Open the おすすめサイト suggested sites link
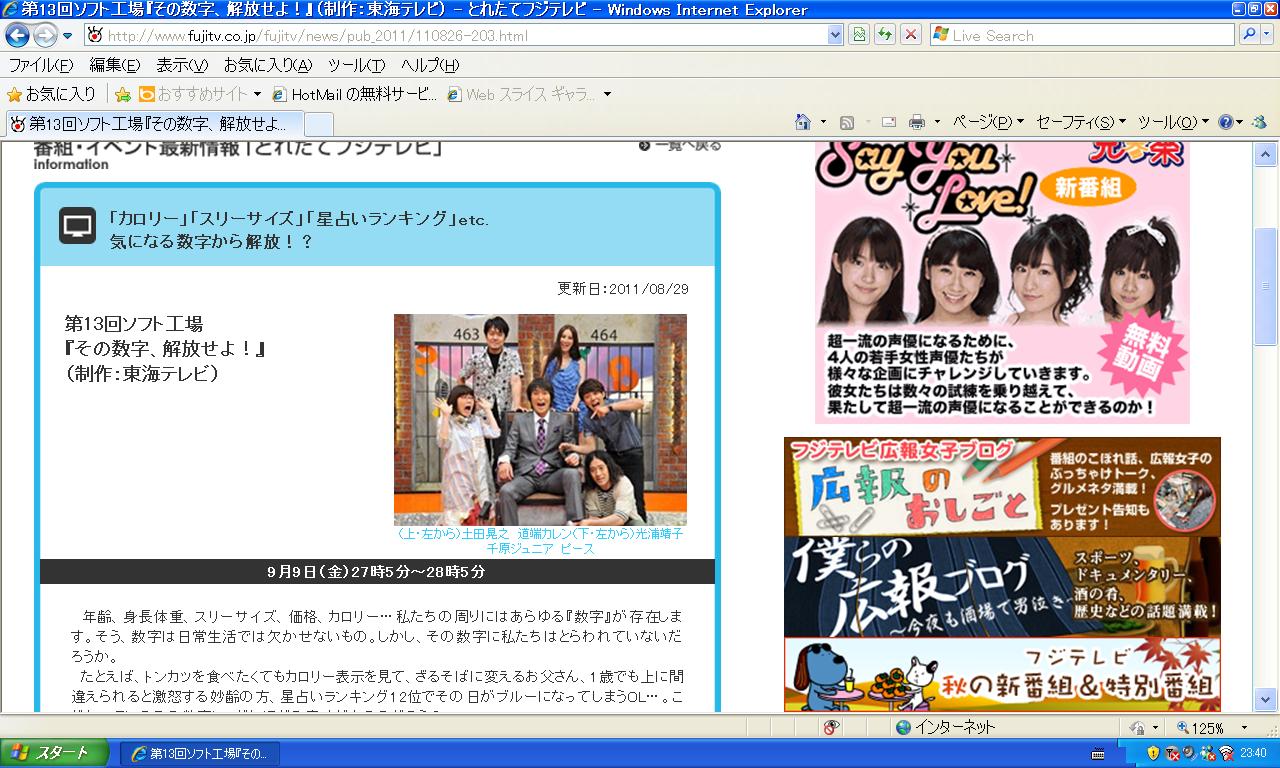 (x=194, y=95)
